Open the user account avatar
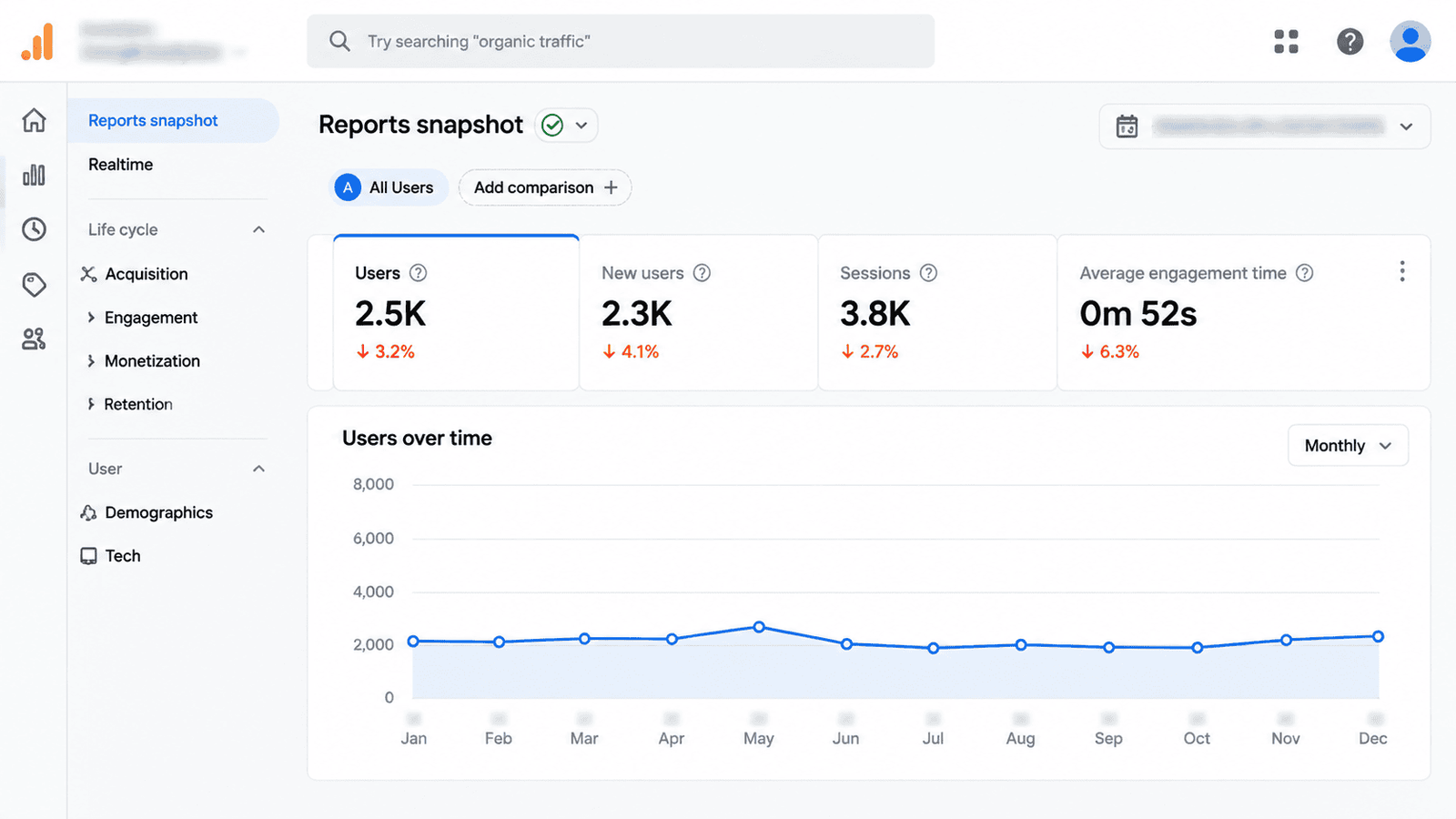This screenshot has width=1456, height=819. tap(1410, 41)
